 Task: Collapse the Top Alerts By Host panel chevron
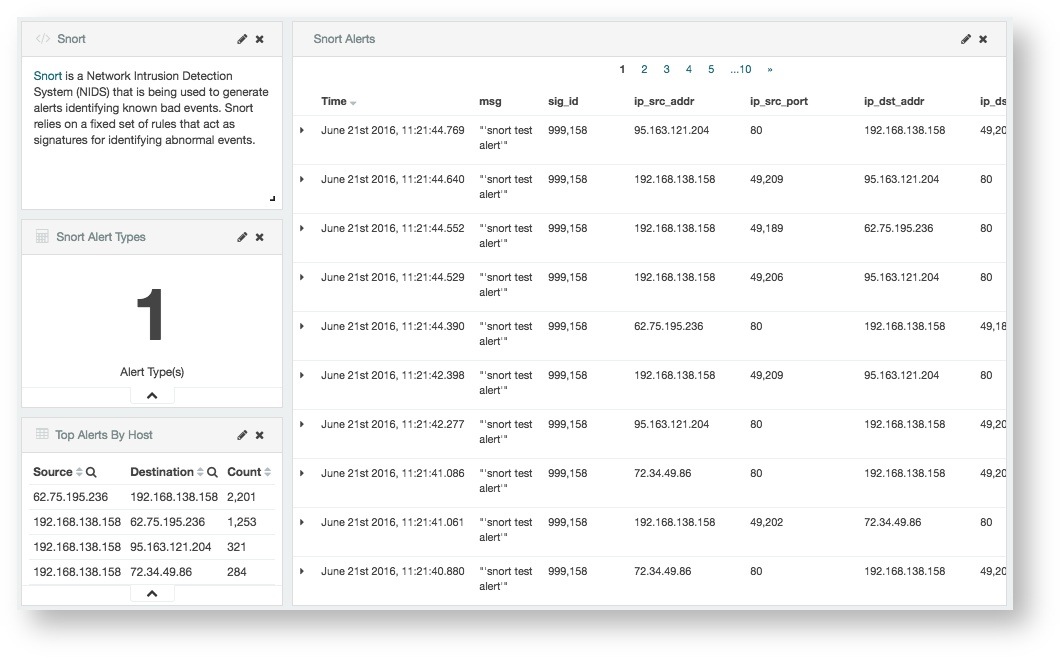(151, 592)
